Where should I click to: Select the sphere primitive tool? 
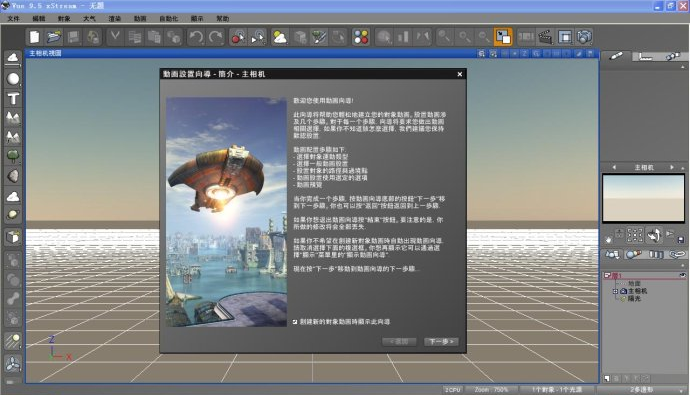click(13, 79)
